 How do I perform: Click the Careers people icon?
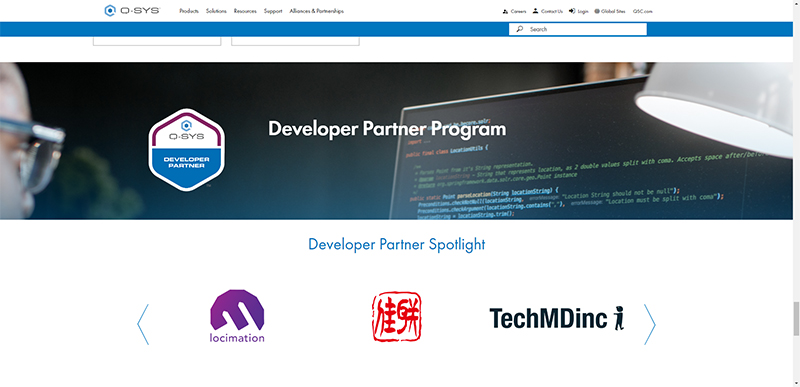pyautogui.click(x=505, y=11)
